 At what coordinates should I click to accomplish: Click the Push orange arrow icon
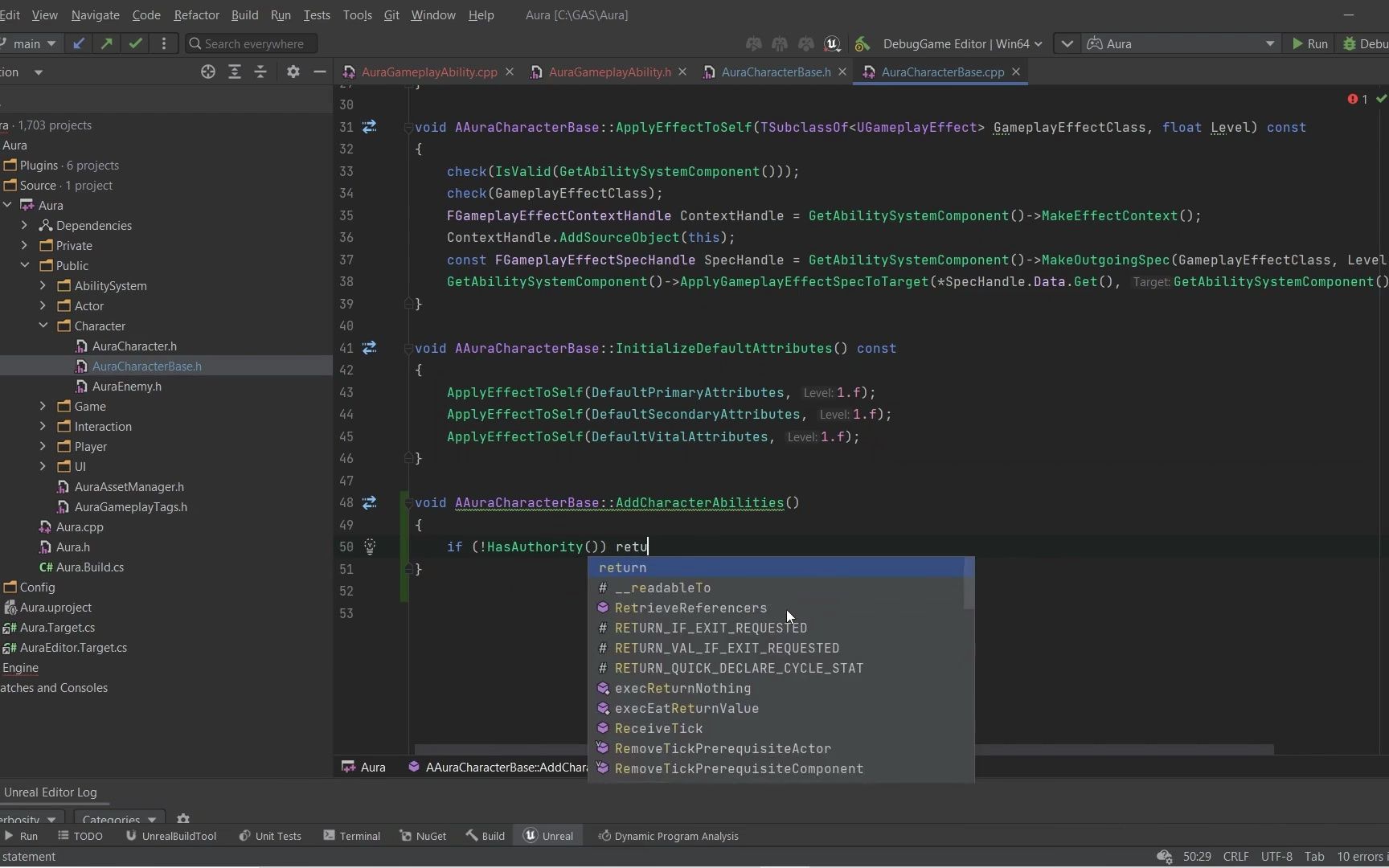click(106, 43)
